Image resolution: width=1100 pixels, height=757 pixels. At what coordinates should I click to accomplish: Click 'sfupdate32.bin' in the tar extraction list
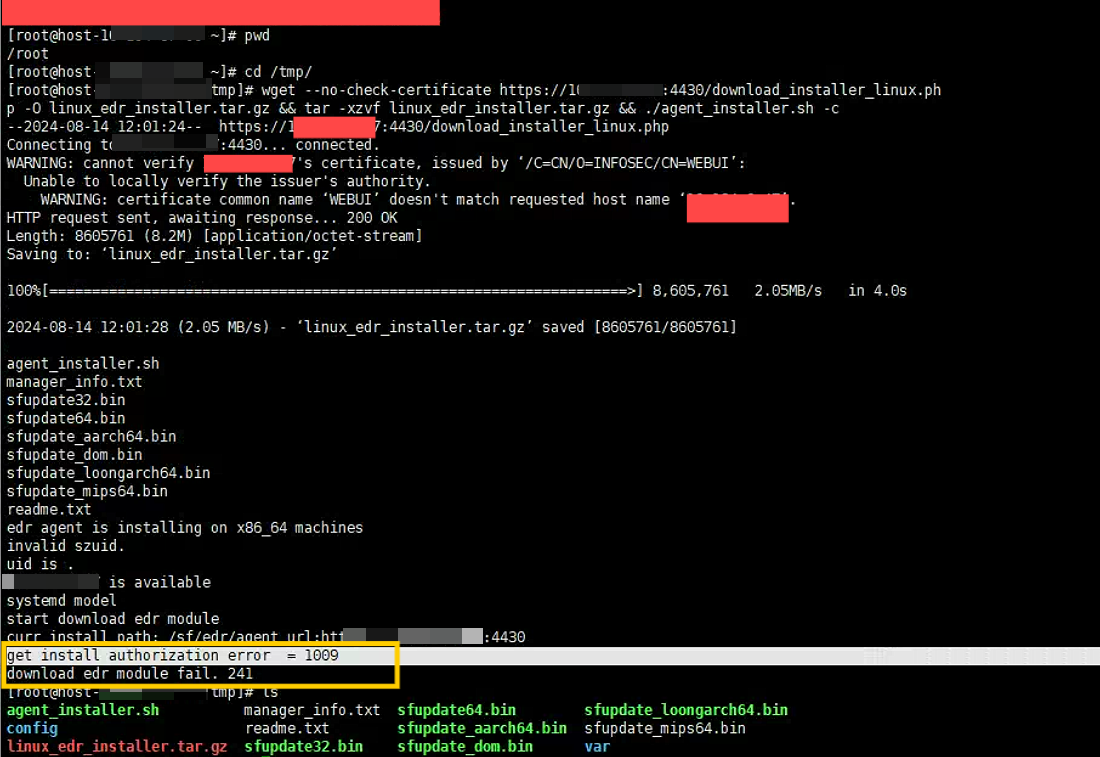coord(65,400)
